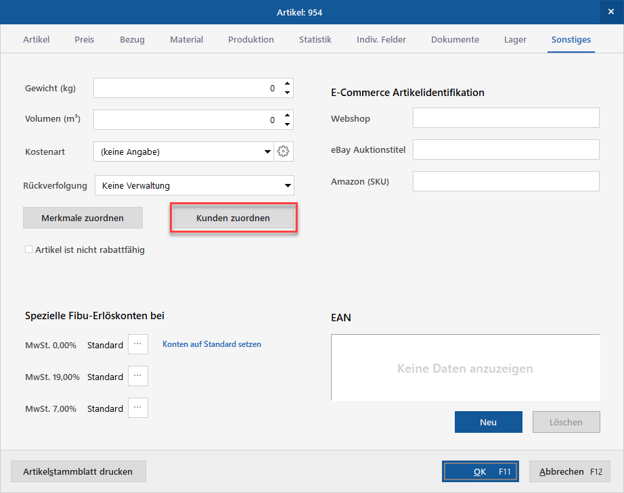
Task: Open the Rückverfolgung dropdown
Action: pyautogui.click(x=288, y=186)
